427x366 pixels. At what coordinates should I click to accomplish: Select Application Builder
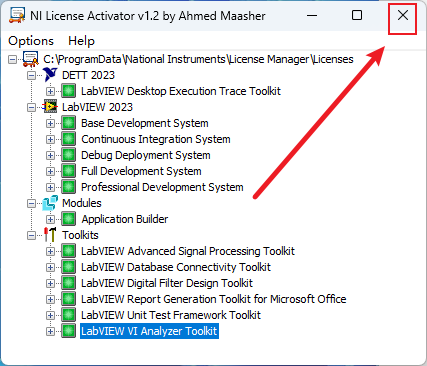point(125,219)
